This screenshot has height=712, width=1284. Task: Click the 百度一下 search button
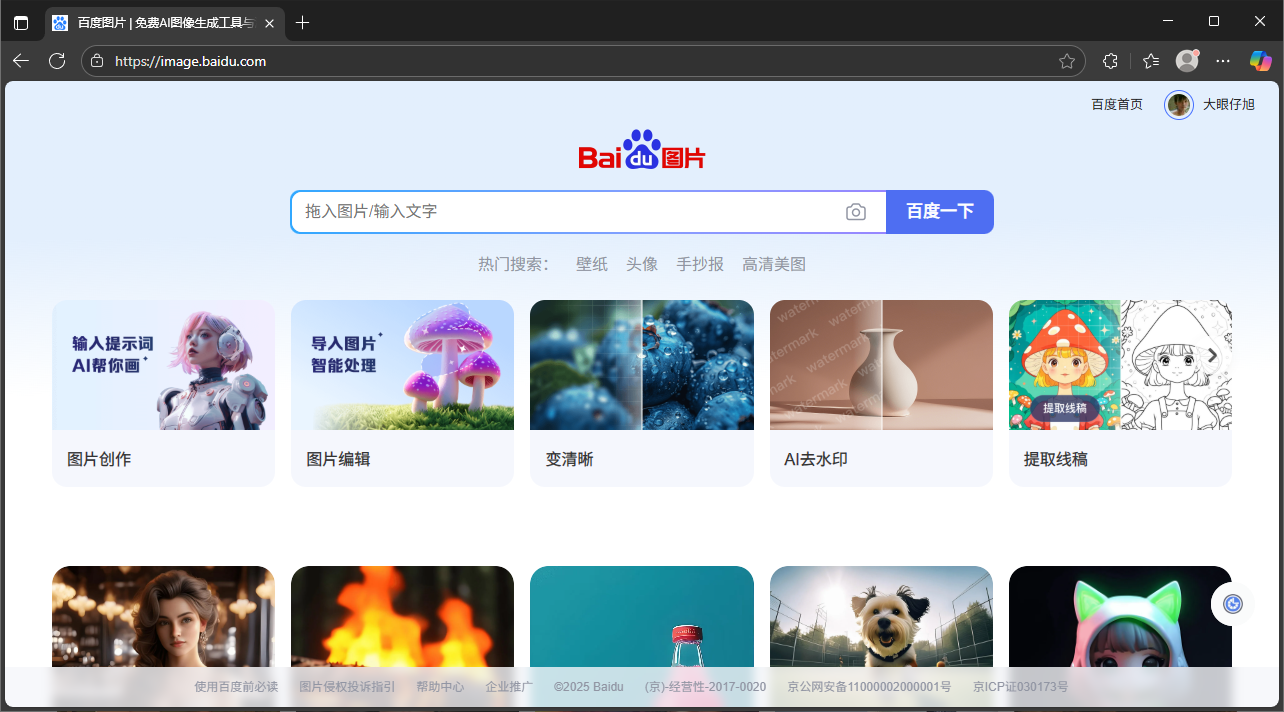pos(939,211)
